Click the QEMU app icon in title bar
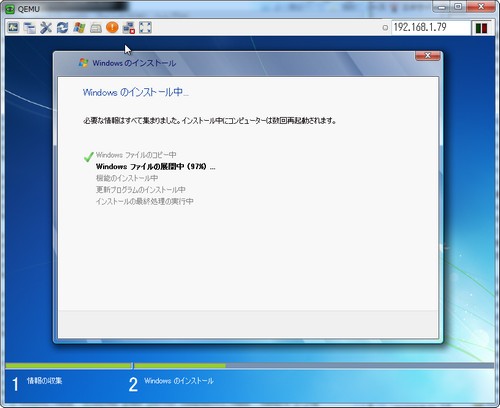500x408 pixels. (10, 9)
